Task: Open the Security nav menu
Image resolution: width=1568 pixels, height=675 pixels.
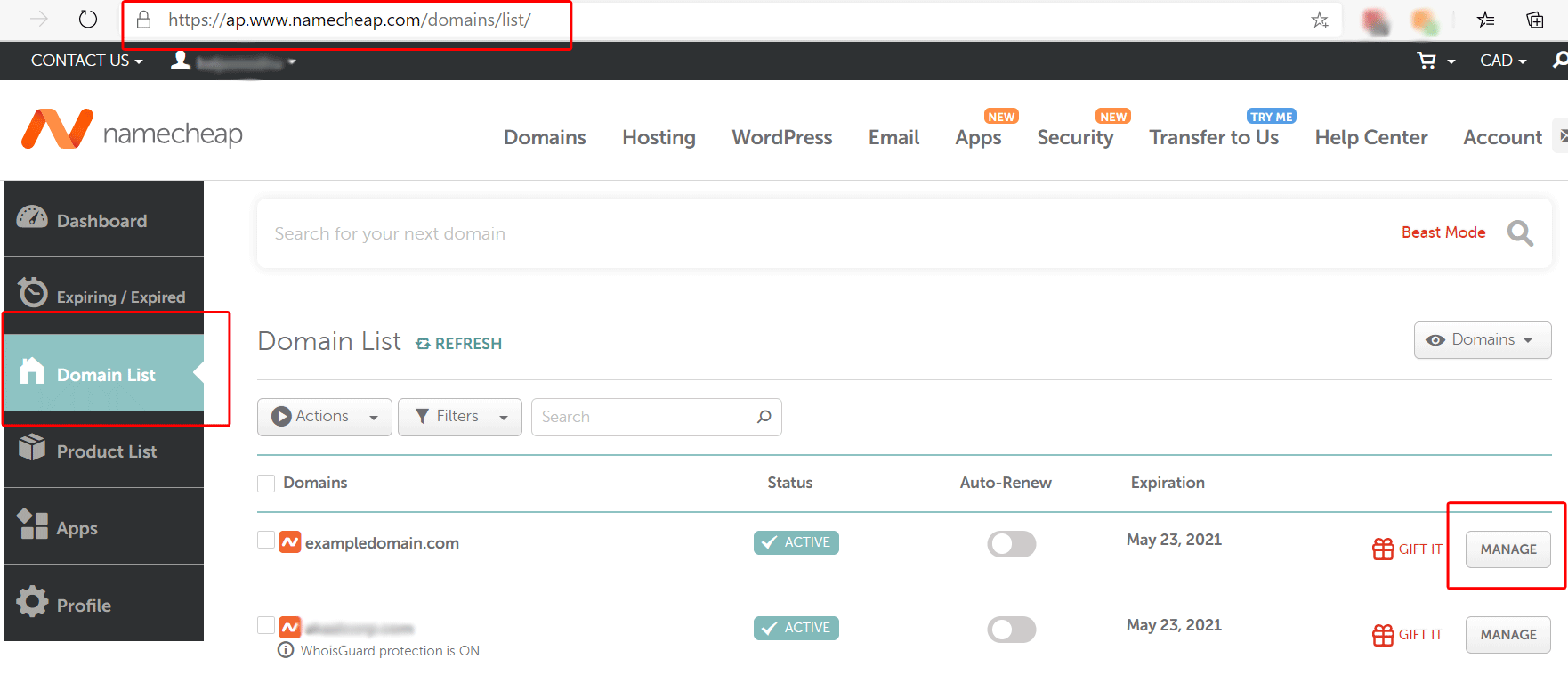Action: point(1075,138)
